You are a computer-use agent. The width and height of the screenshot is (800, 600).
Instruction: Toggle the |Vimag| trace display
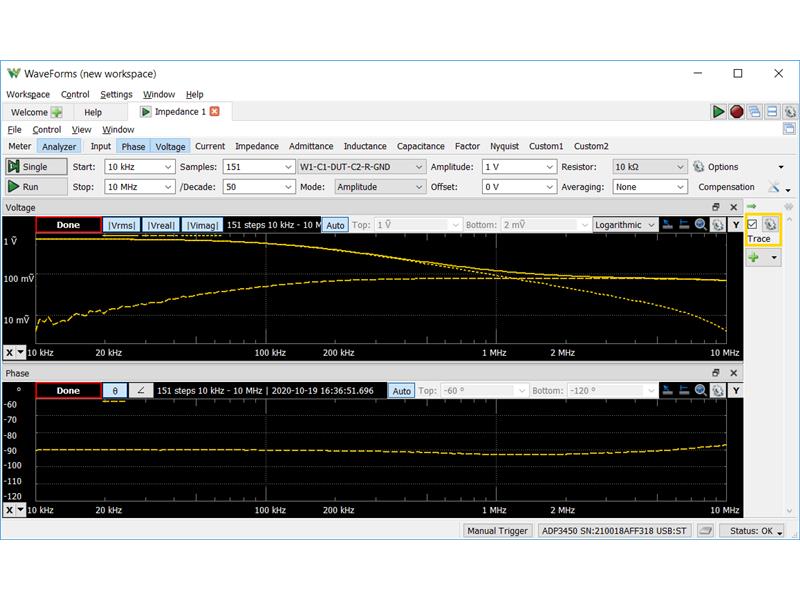(202, 225)
